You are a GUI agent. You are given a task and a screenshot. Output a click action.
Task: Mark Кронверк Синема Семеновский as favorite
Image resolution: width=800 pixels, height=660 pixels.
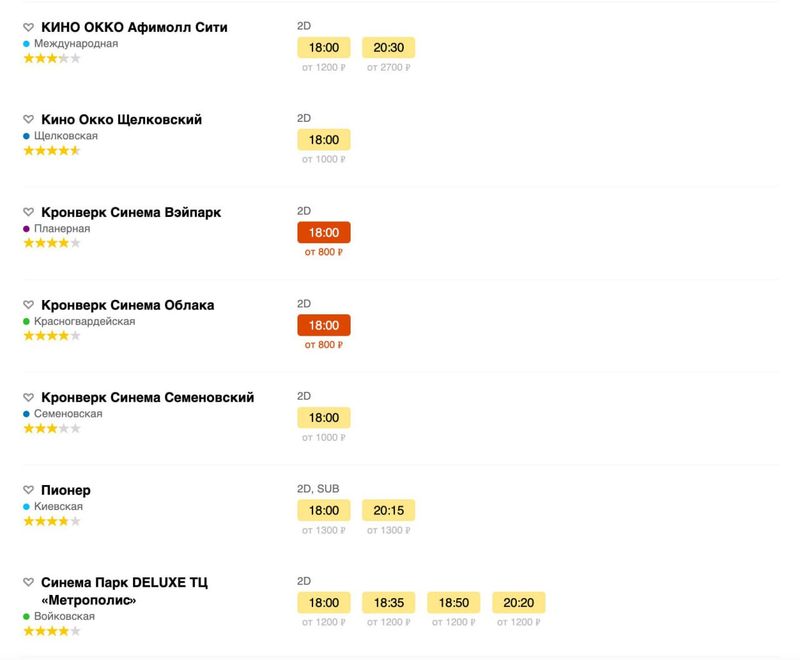[29, 398]
